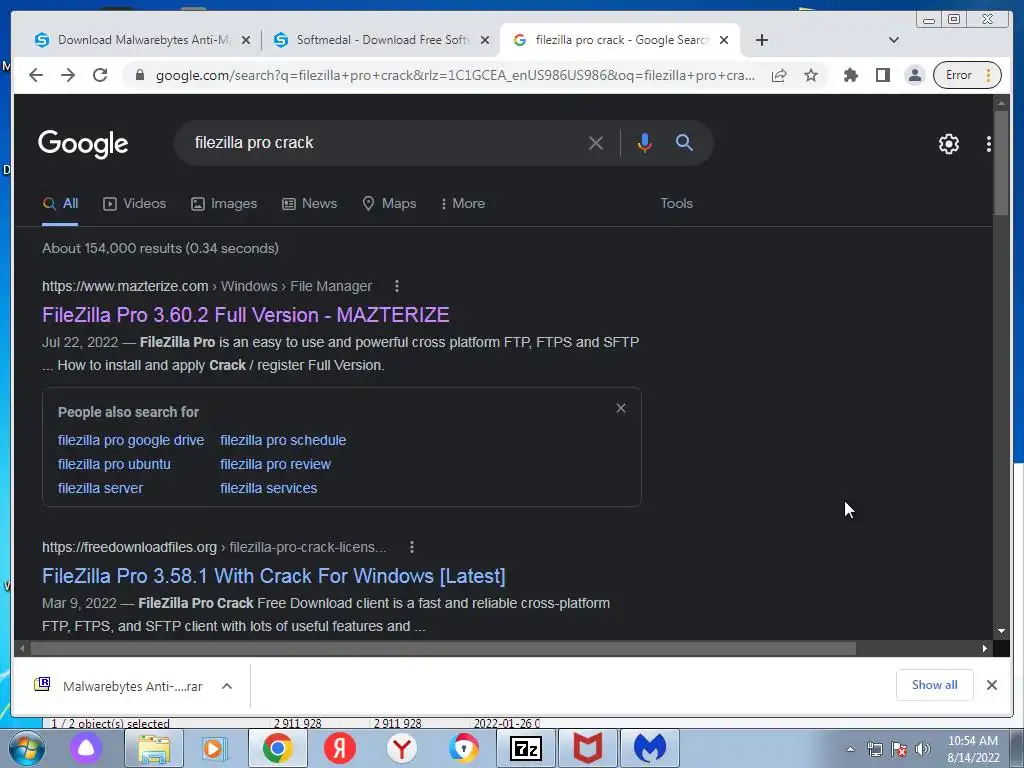The height and width of the screenshot is (768, 1024).
Task: Switch to Maps results
Action: coord(389,204)
